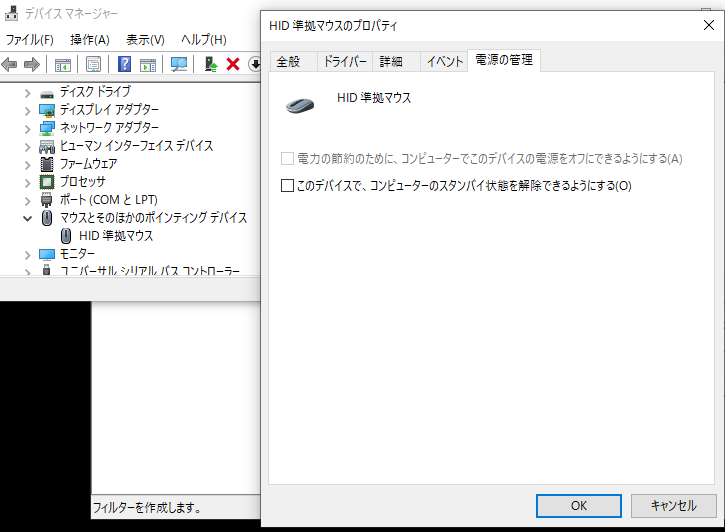Image resolution: width=725 pixels, height=532 pixels.
Task: Select ヒューマン インターフェイス デバイス in the tree
Action: pyautogui.click(x=136, y=146)
